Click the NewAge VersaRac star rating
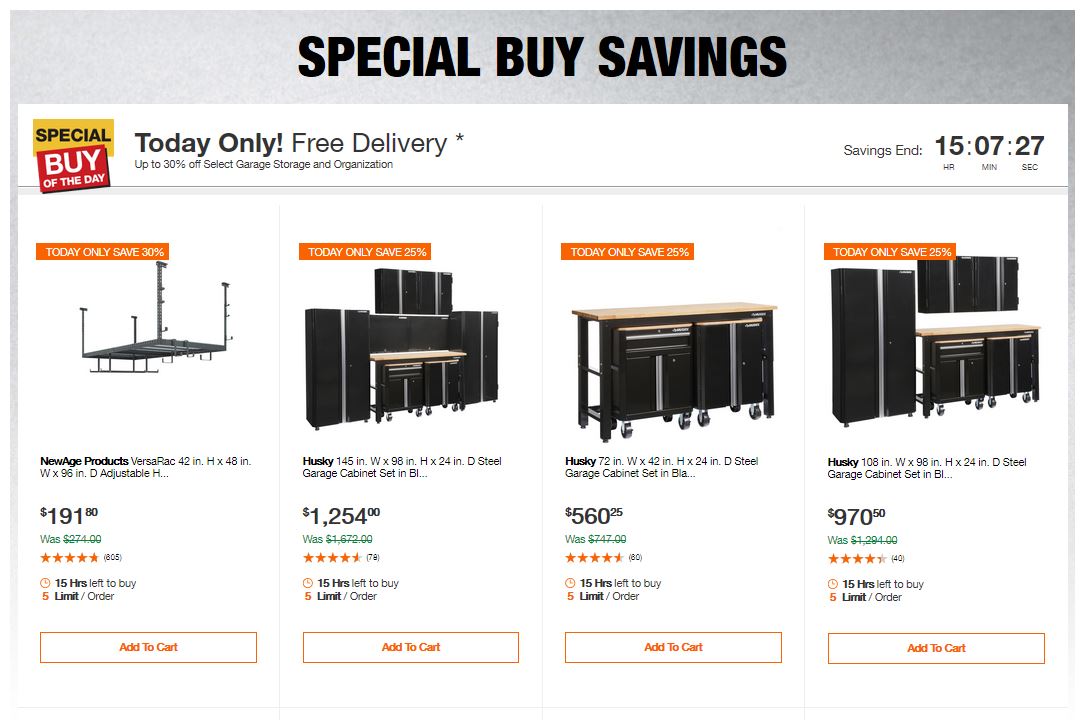The image size is (1085, 720). click(70, 557)
